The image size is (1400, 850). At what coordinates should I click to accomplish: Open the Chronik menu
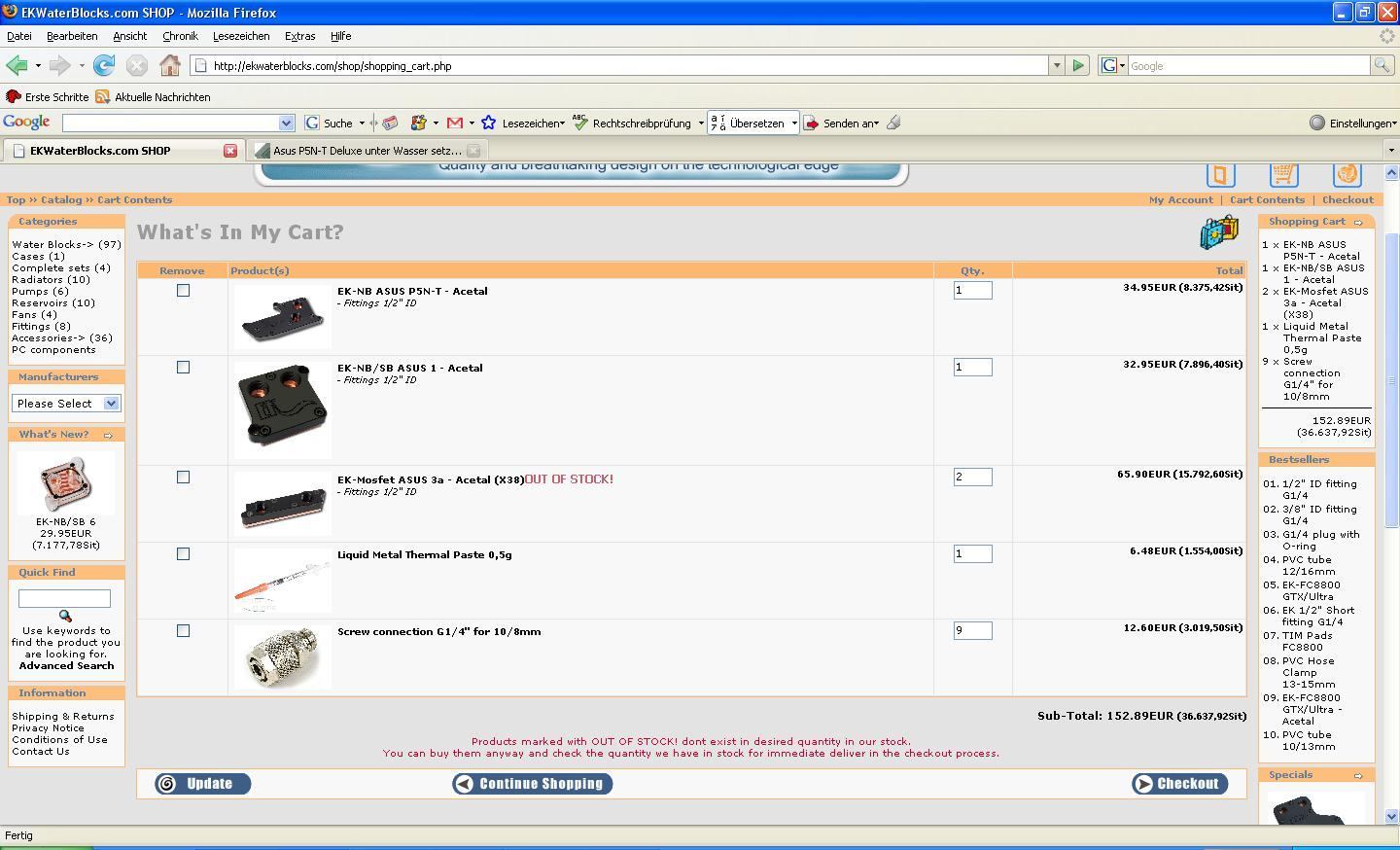pyautogui.click(x=180, y=36)
